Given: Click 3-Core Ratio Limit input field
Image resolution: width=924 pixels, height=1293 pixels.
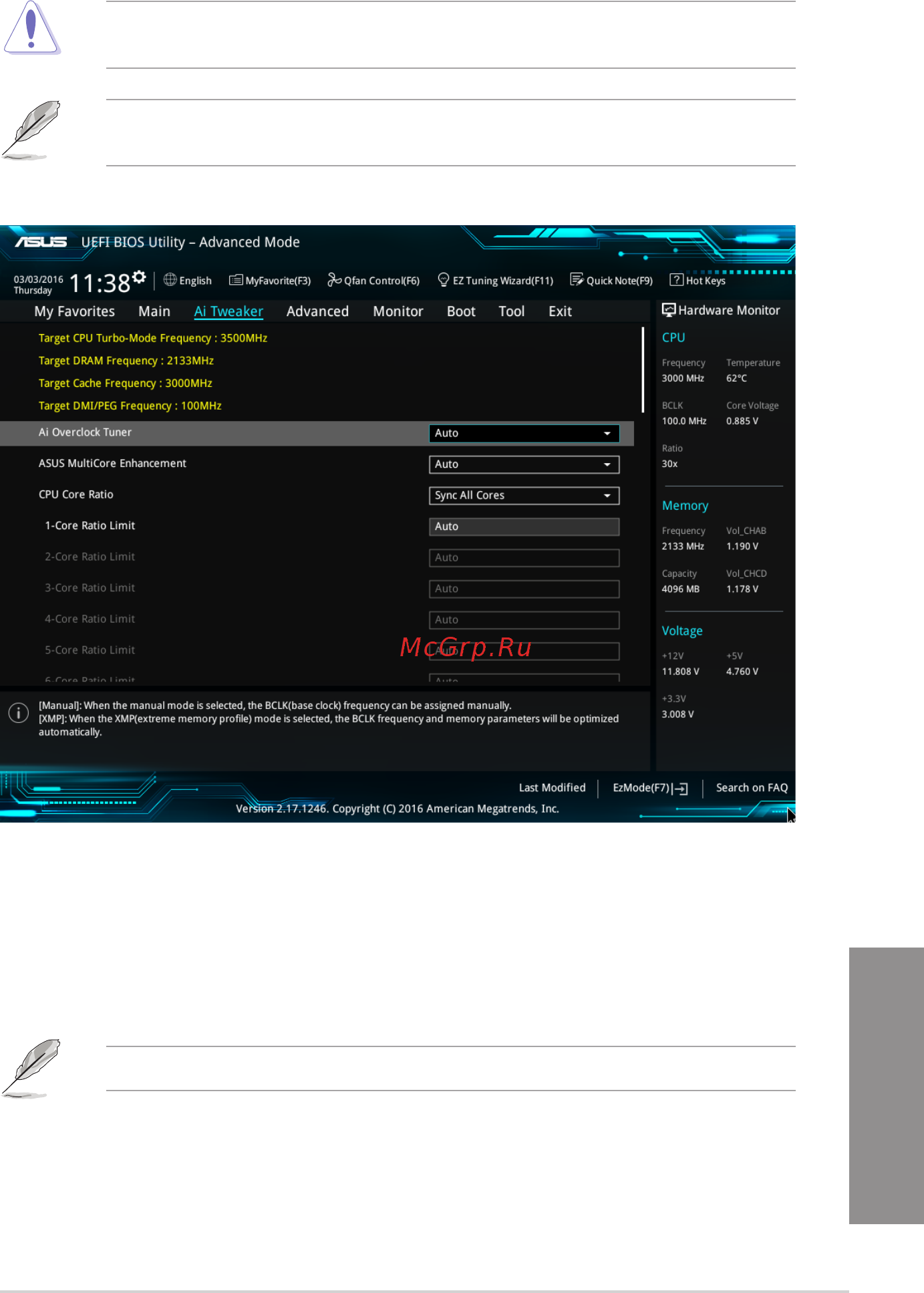Looking at the screenshot, I should 524,589.
